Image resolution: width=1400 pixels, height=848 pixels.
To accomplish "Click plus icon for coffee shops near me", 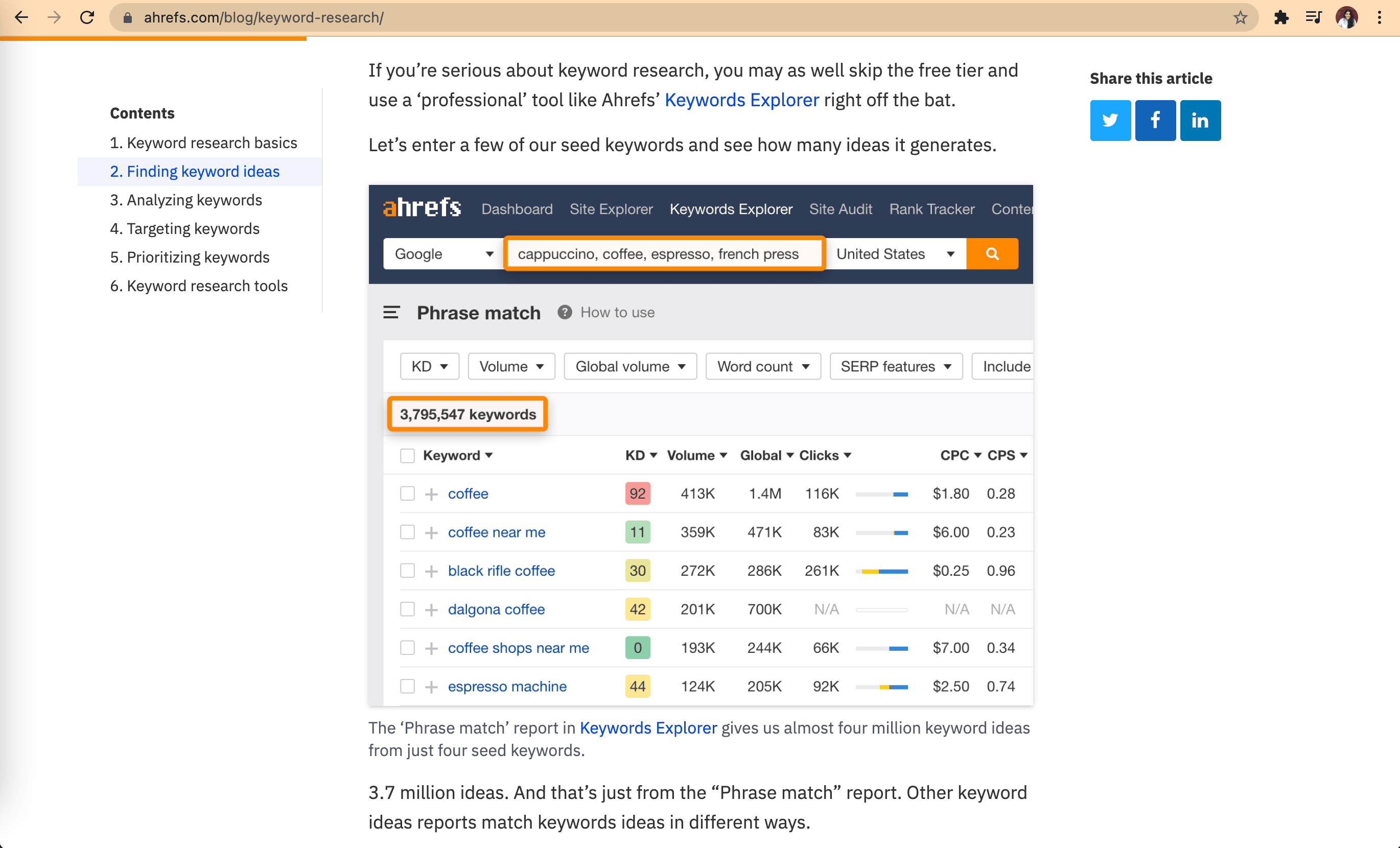I will coord(431,649).
